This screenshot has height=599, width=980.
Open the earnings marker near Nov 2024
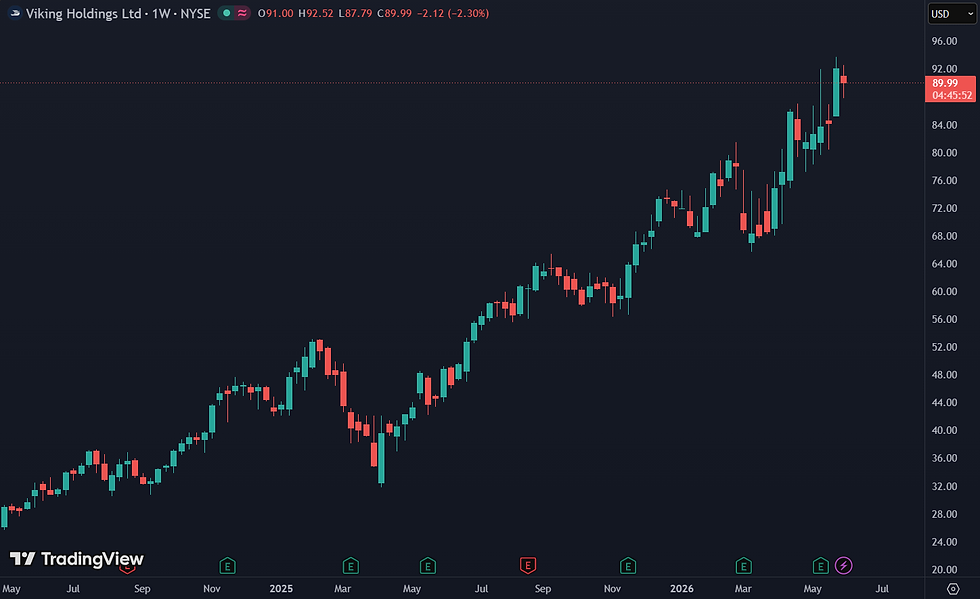pyautogui.click(x=228, y=566)
